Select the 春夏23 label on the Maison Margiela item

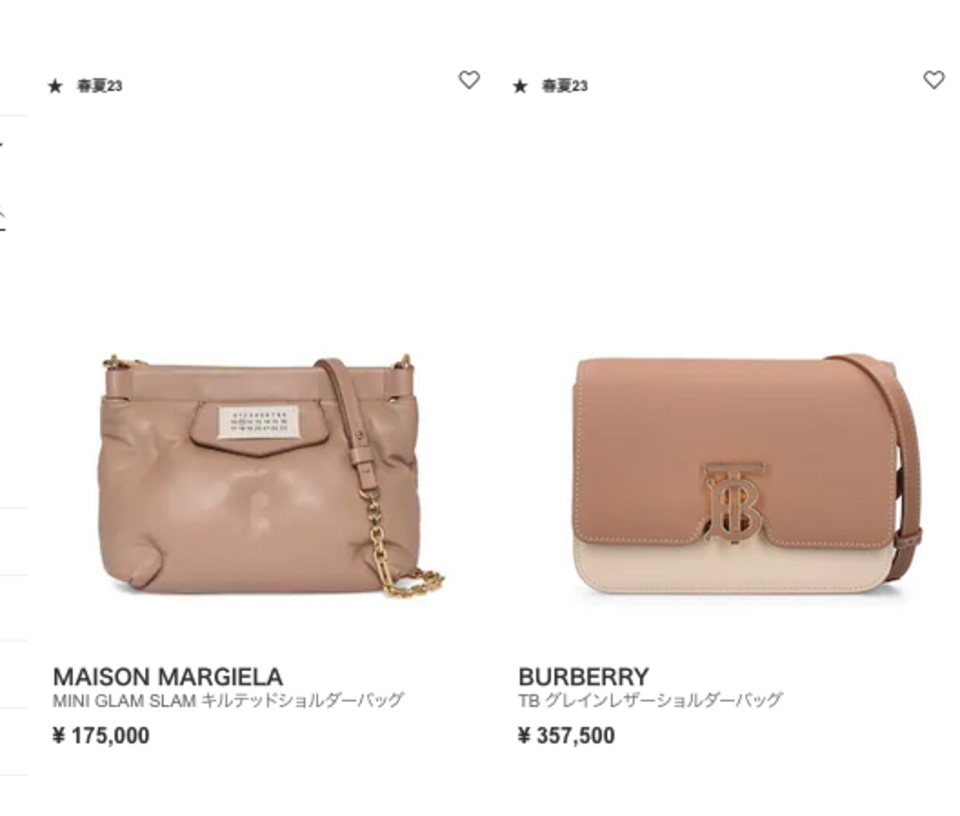[99, 86]
